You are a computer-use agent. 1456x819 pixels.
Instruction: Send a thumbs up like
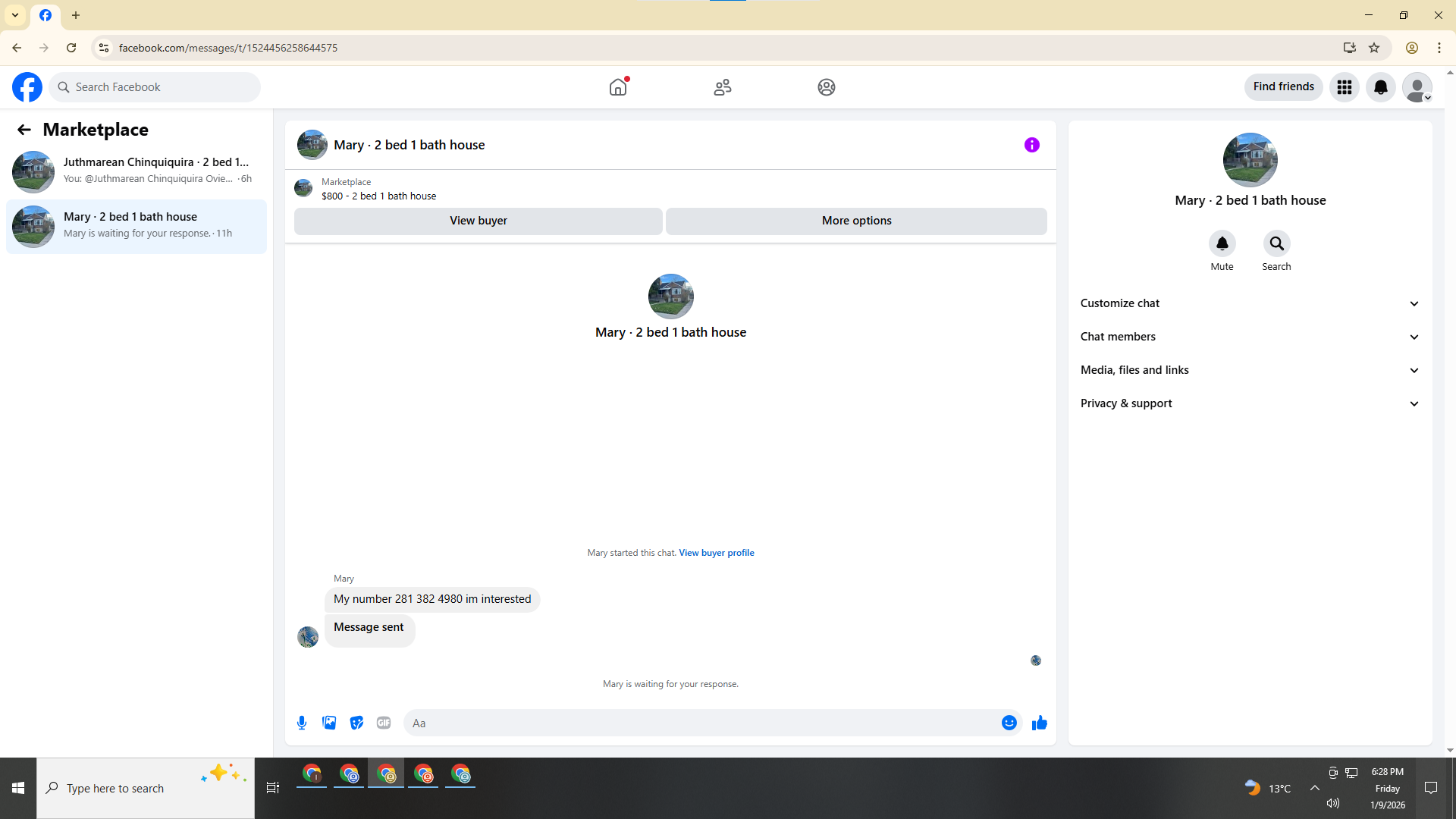coord(1039,723)
